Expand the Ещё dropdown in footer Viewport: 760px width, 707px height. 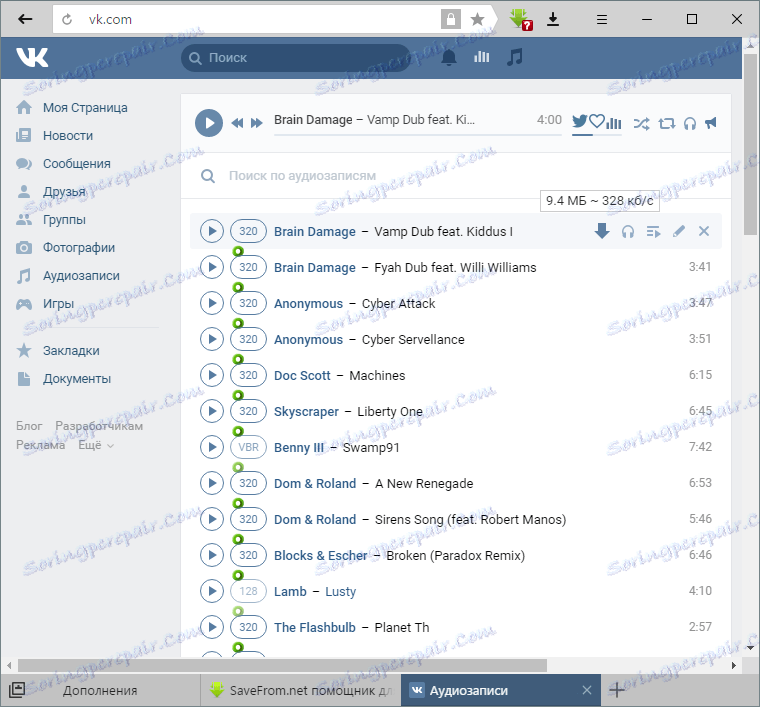pos(96,445)
